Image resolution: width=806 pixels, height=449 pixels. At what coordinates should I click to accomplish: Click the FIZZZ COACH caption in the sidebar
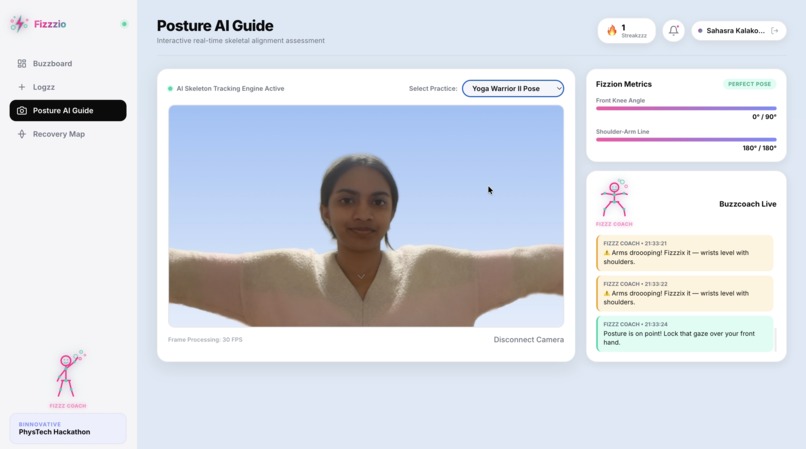(x=68, y=406)
